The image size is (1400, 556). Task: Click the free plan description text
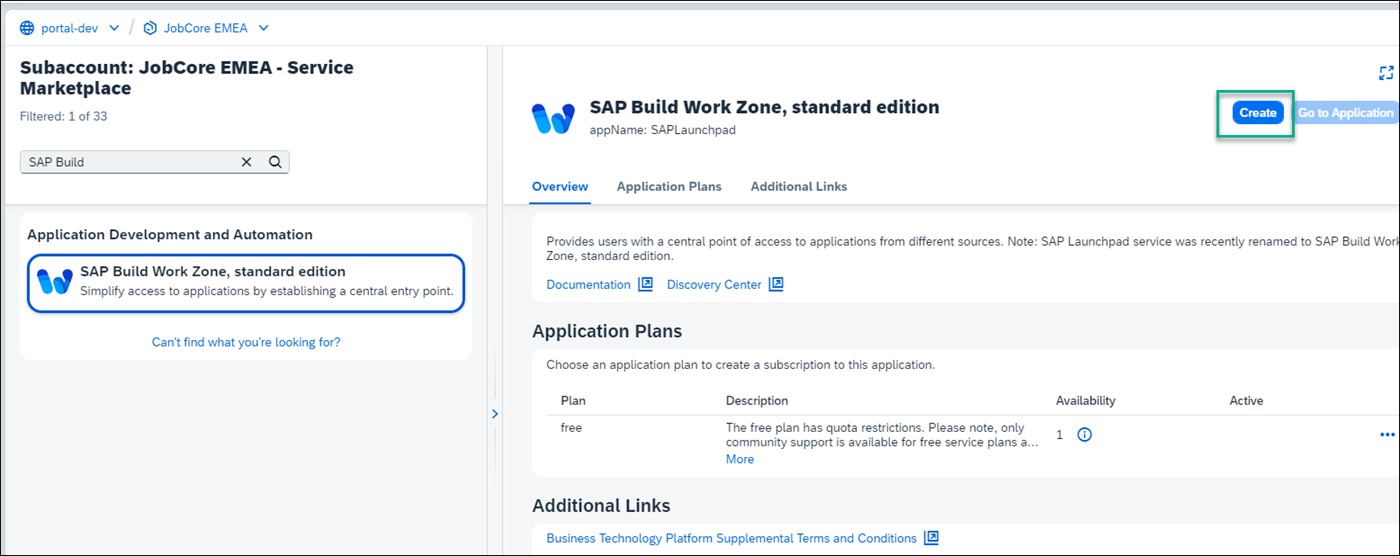click(882, 435)
